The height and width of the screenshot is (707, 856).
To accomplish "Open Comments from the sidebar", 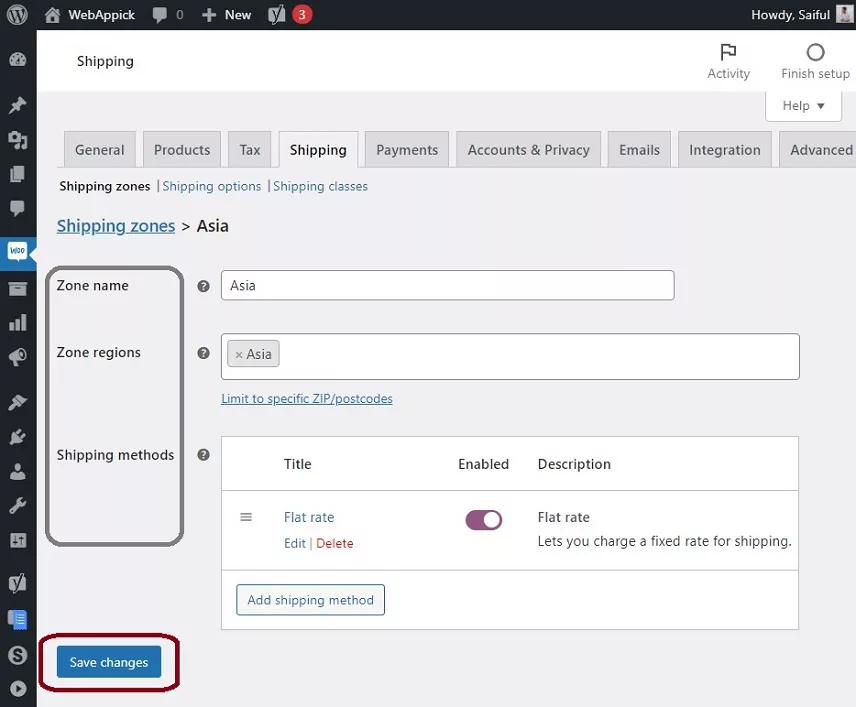I will [17, 208].
